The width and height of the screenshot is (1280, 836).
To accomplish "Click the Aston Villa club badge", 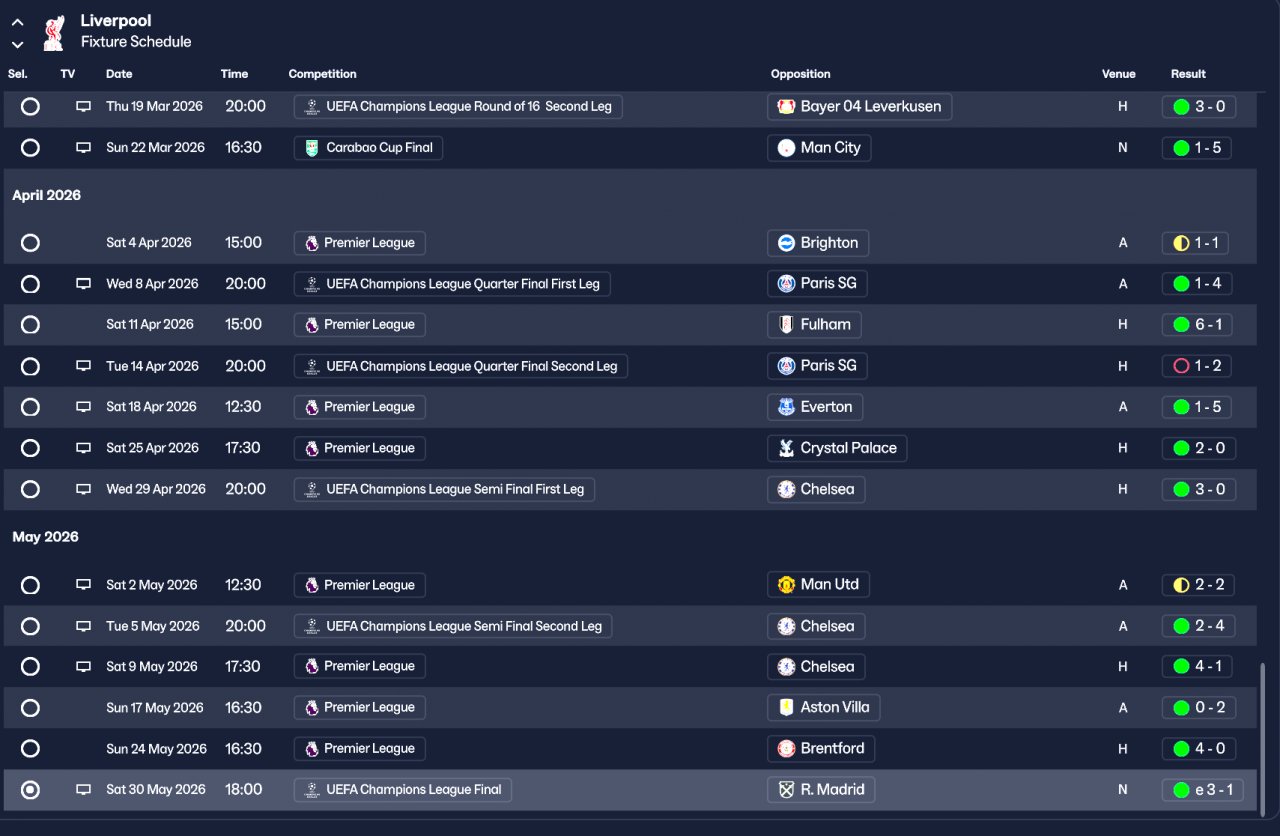I will [x=786, y=708].
